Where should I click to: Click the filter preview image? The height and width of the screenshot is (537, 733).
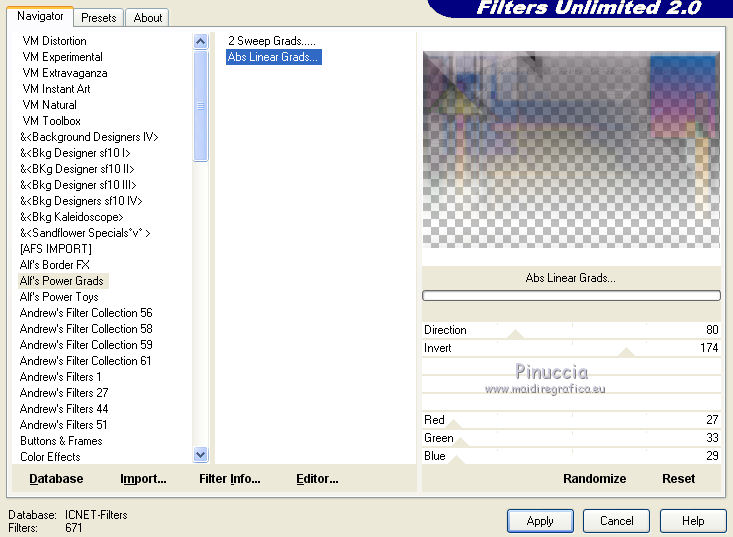tap(571, 149)
